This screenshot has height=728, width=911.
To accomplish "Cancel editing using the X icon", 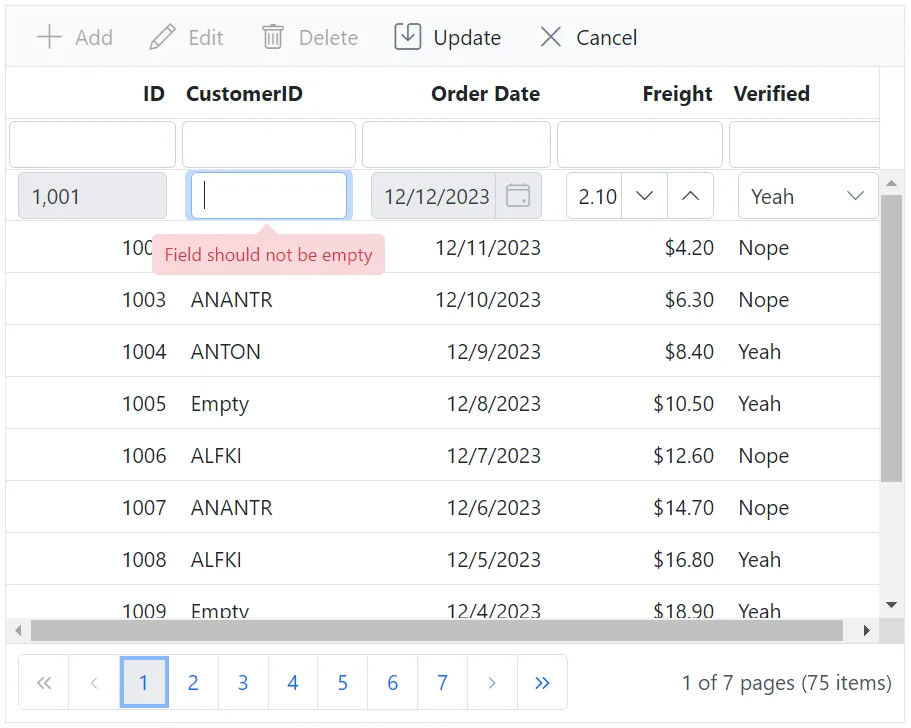I will click(550, 37).
